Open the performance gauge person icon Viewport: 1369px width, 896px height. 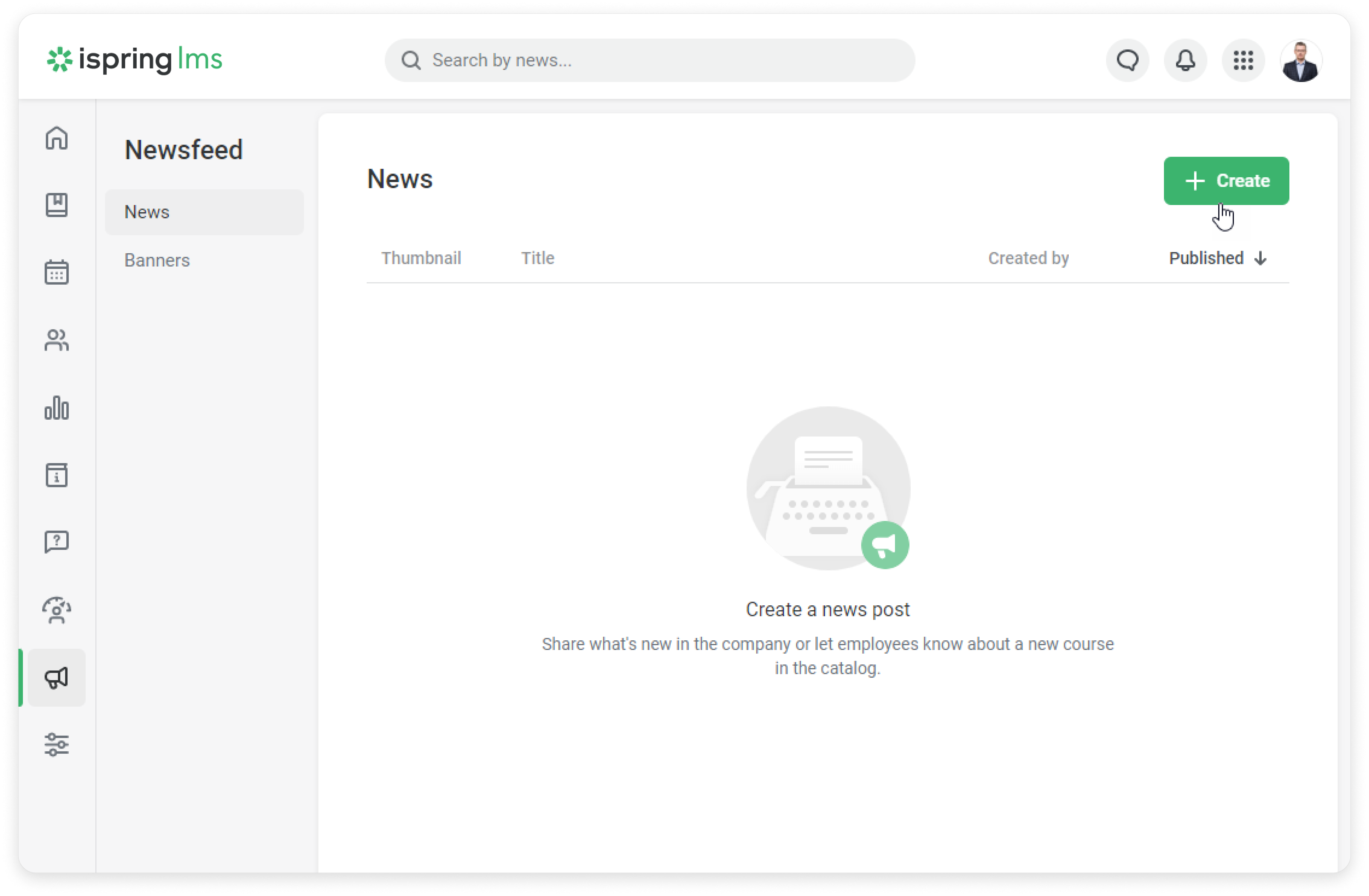click(x=56, y=610)
